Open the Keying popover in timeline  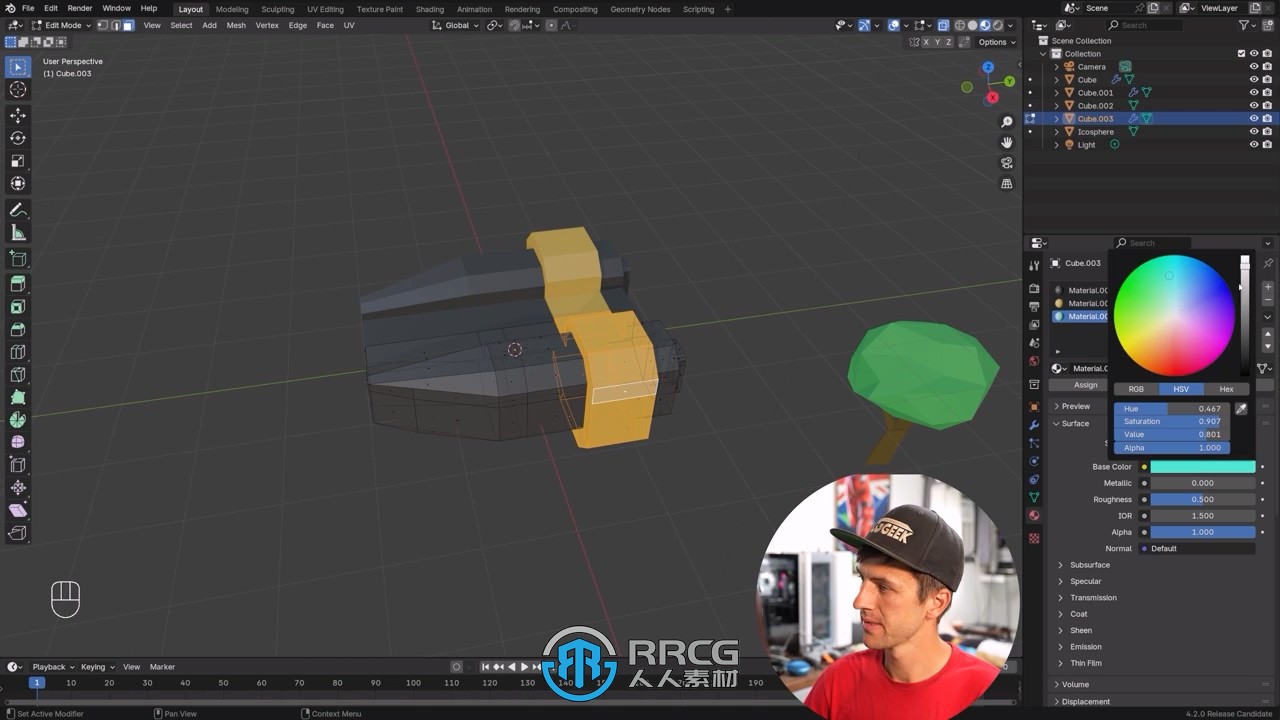click(x=97, y=667)
